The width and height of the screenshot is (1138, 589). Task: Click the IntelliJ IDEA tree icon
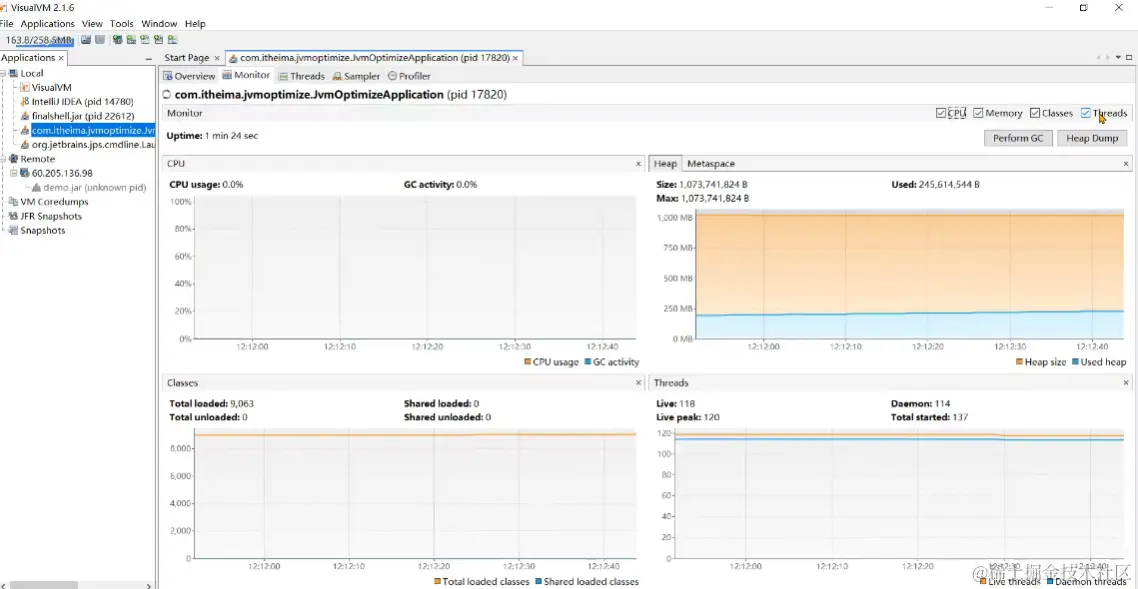coord(25,102)
